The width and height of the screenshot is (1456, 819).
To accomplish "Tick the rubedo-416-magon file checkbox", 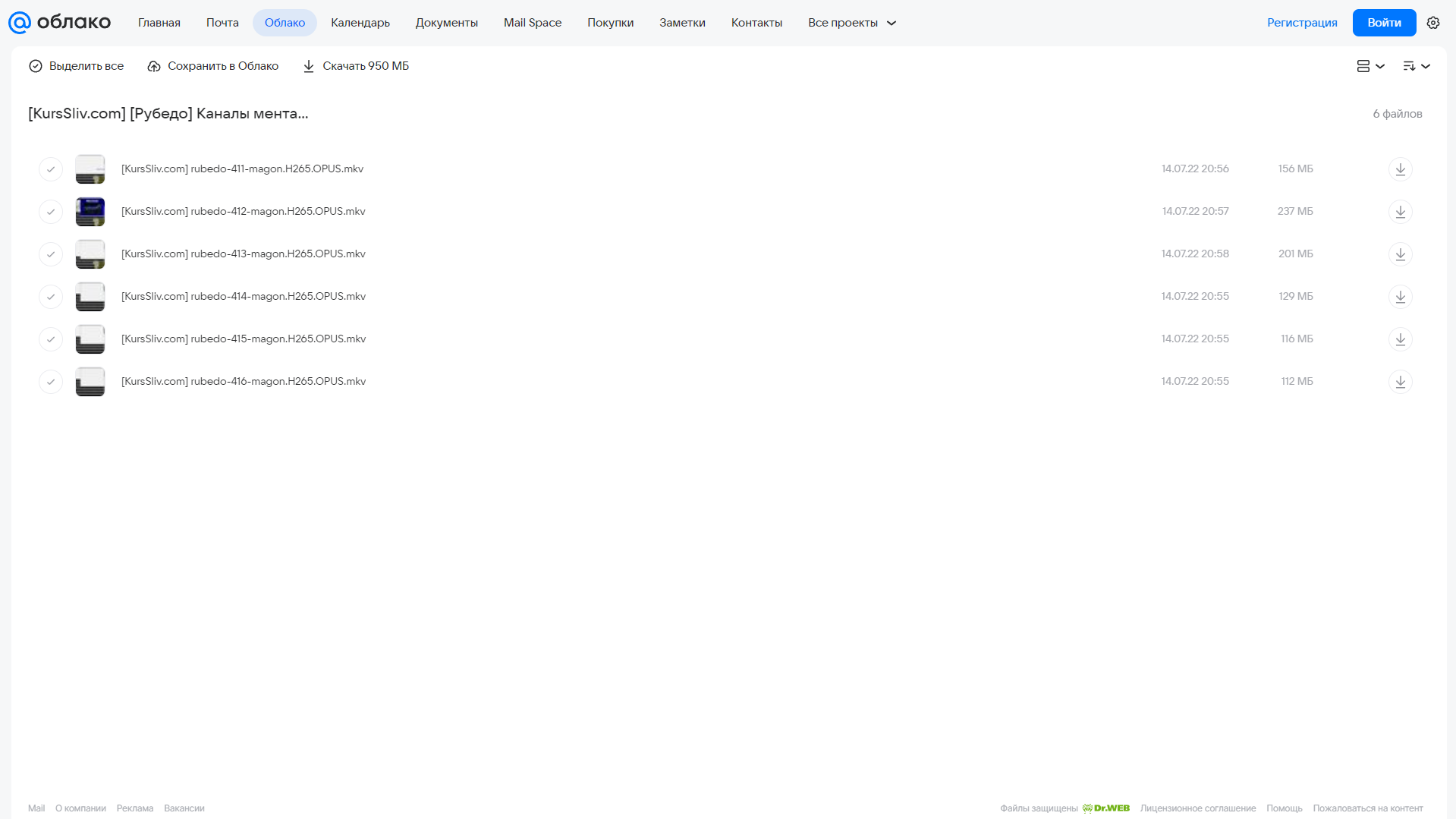I will (51, 382).
